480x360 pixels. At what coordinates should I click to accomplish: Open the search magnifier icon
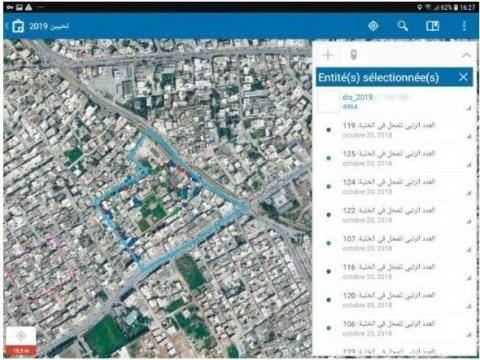[403, 26]
